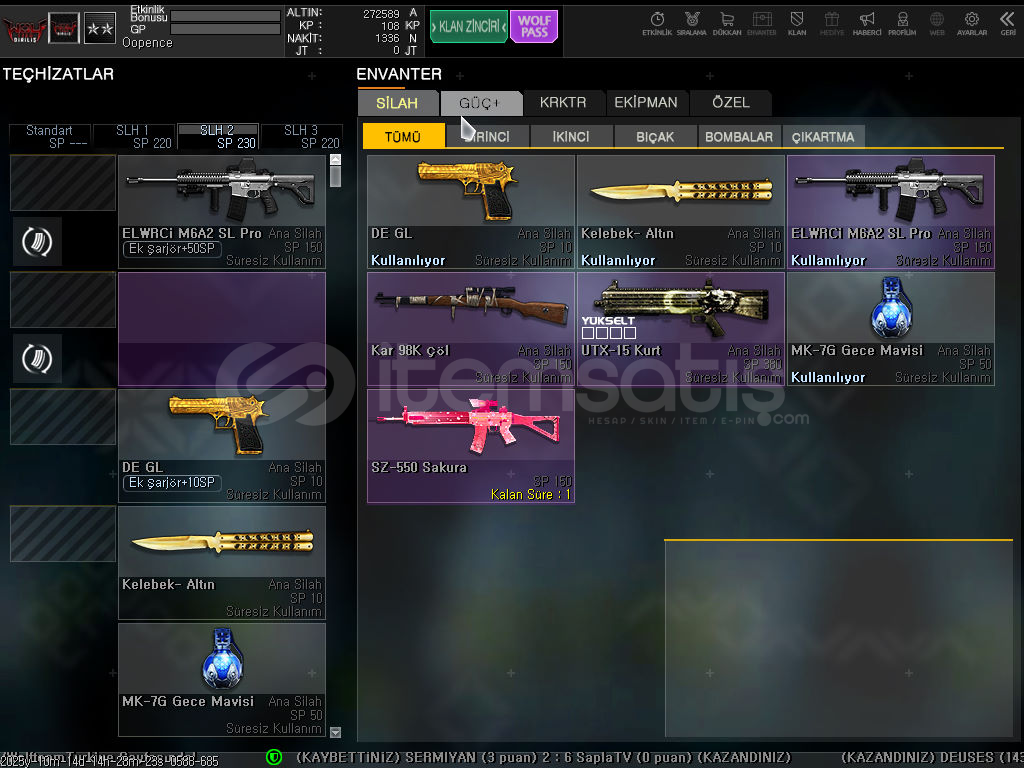Switch to the KRKTR inventory tab
1024x768 pixels.
pyautogui.click(x=563, y=103)
